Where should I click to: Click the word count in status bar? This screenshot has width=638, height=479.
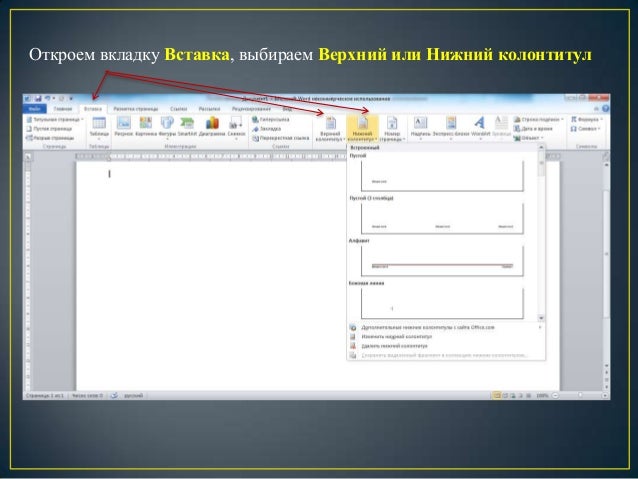tap(87, 396)
